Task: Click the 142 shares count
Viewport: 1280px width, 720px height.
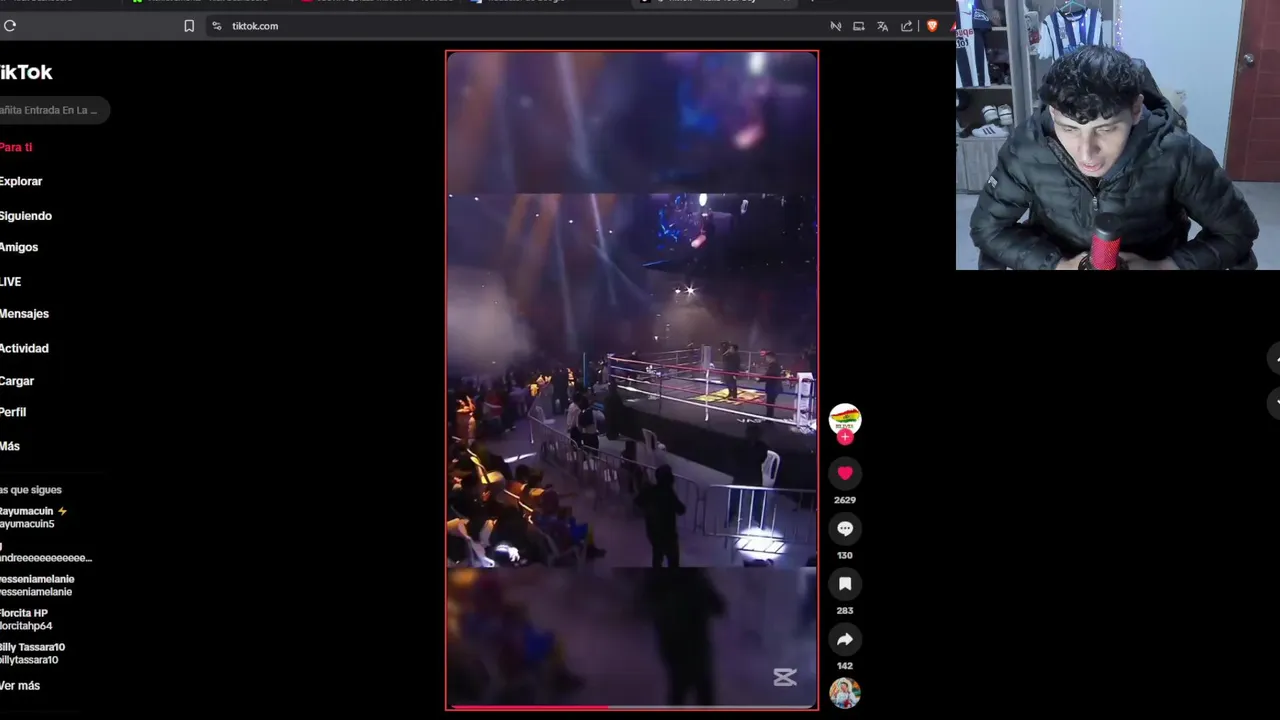Action: [845, 666]
